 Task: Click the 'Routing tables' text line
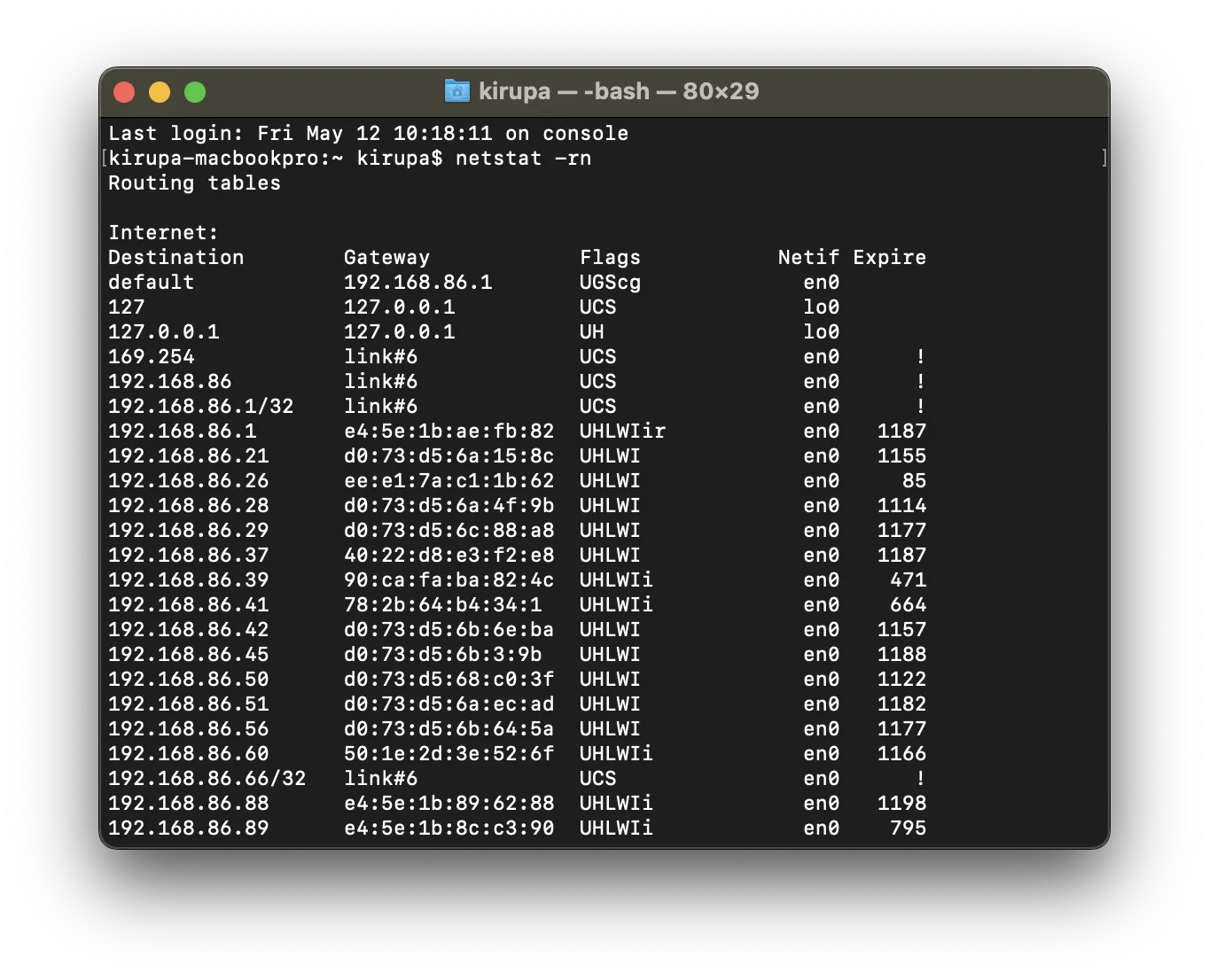[x=194, y=183]
